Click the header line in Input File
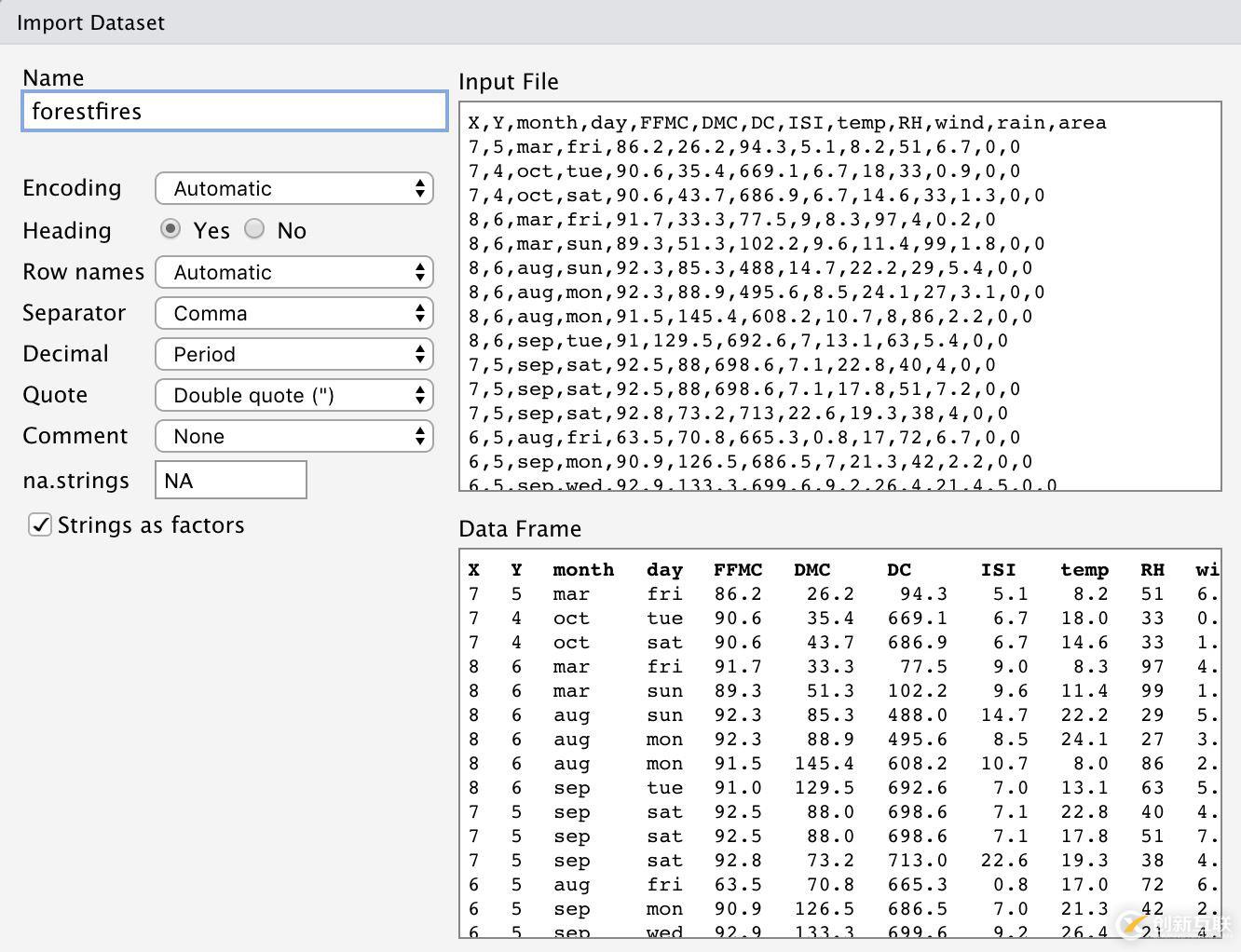The height and width of the screenshot is (952, 1241). coord(787,123)
